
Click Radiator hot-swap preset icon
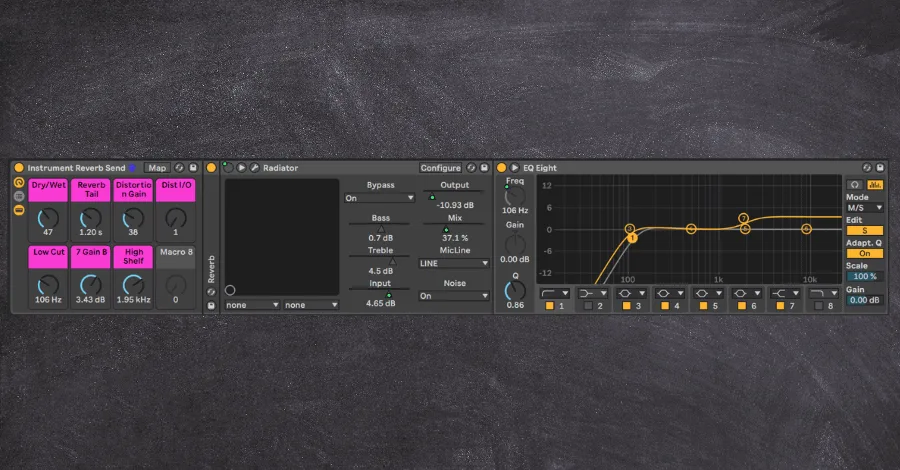point(471,168)
